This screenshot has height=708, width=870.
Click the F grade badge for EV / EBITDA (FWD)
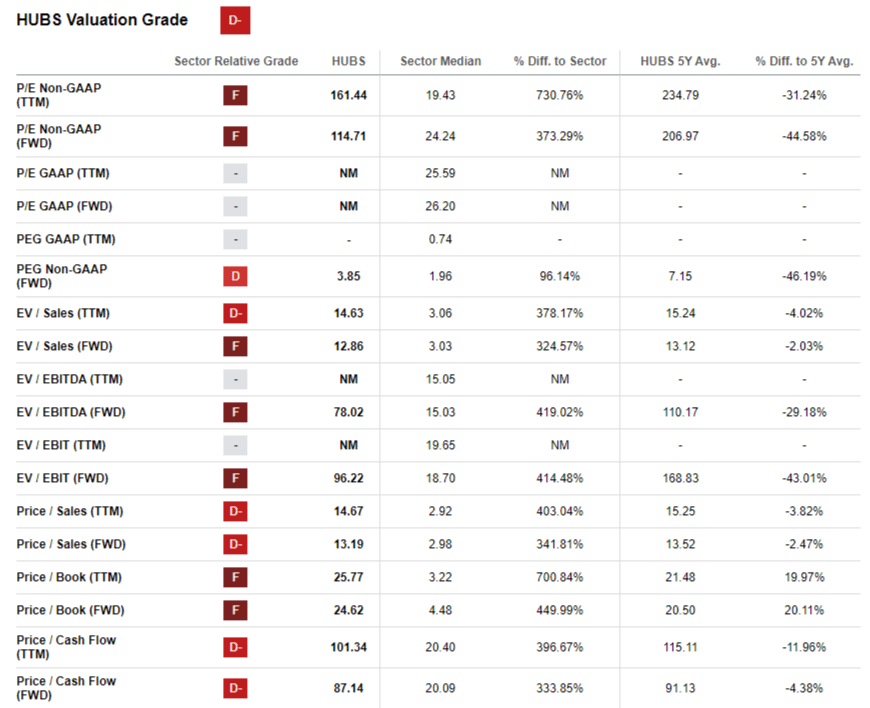pyautogui.click(x=235, y=412)
